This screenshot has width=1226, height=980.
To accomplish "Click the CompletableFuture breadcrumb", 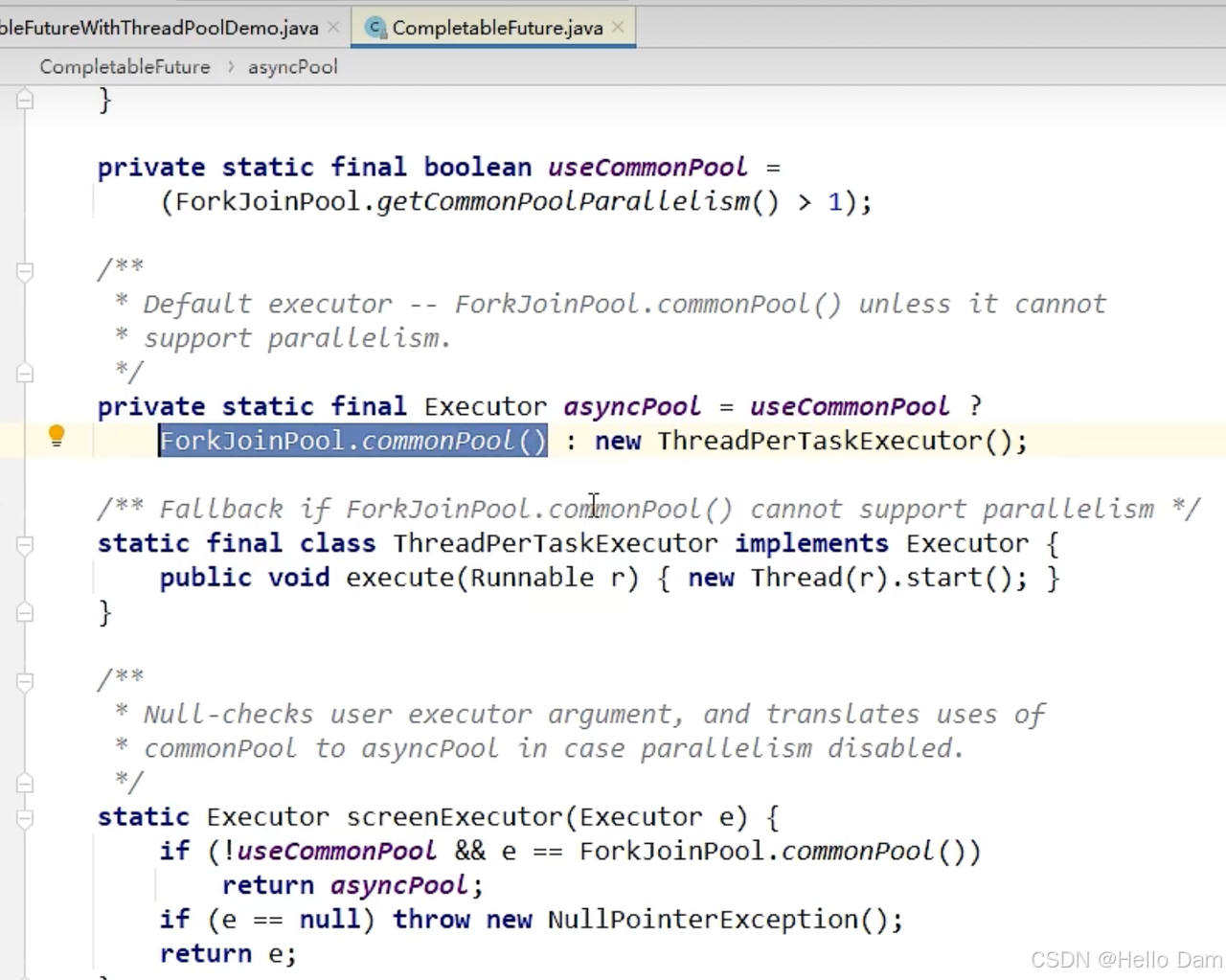I will coord(125,67).
